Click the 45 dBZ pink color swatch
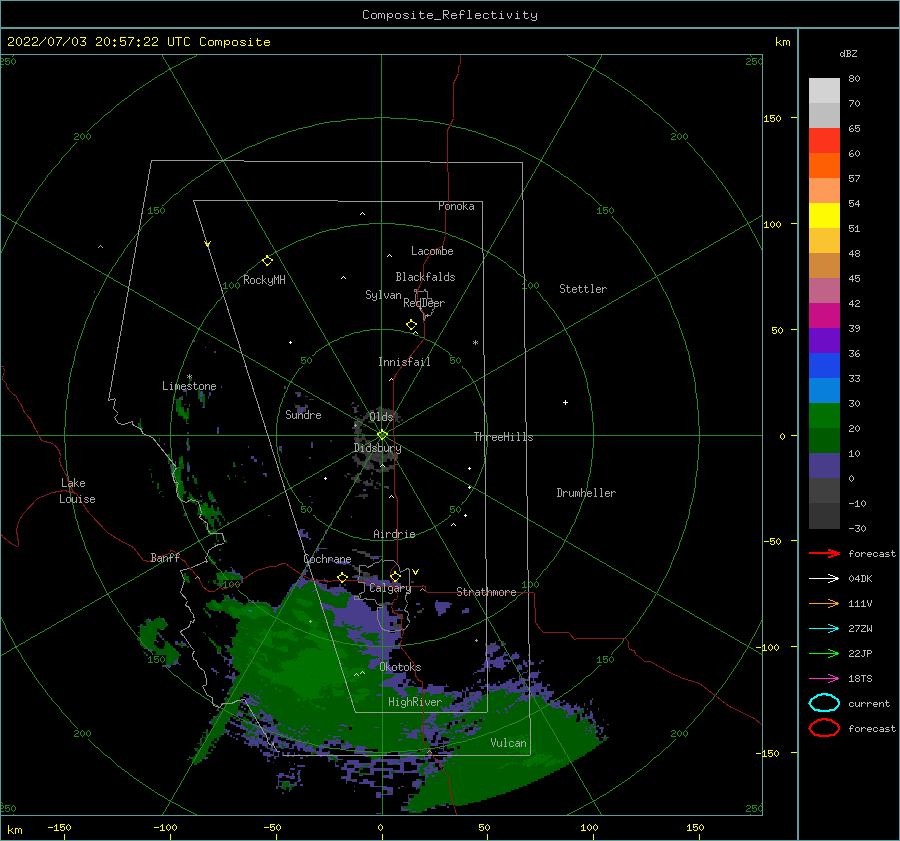 [x=824, y=290]
